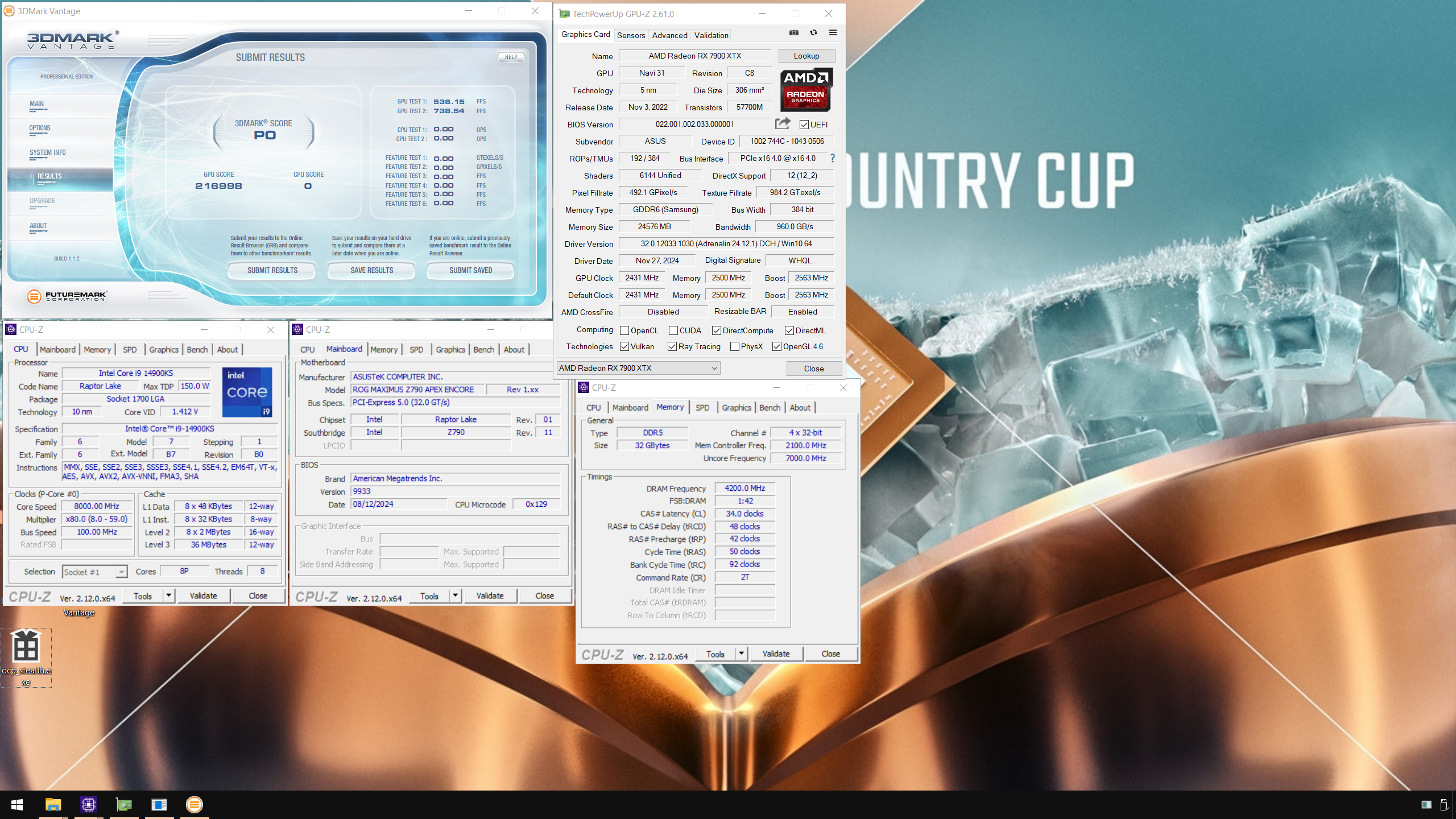Toggle the Vulkan checkbox

(624, 346)
